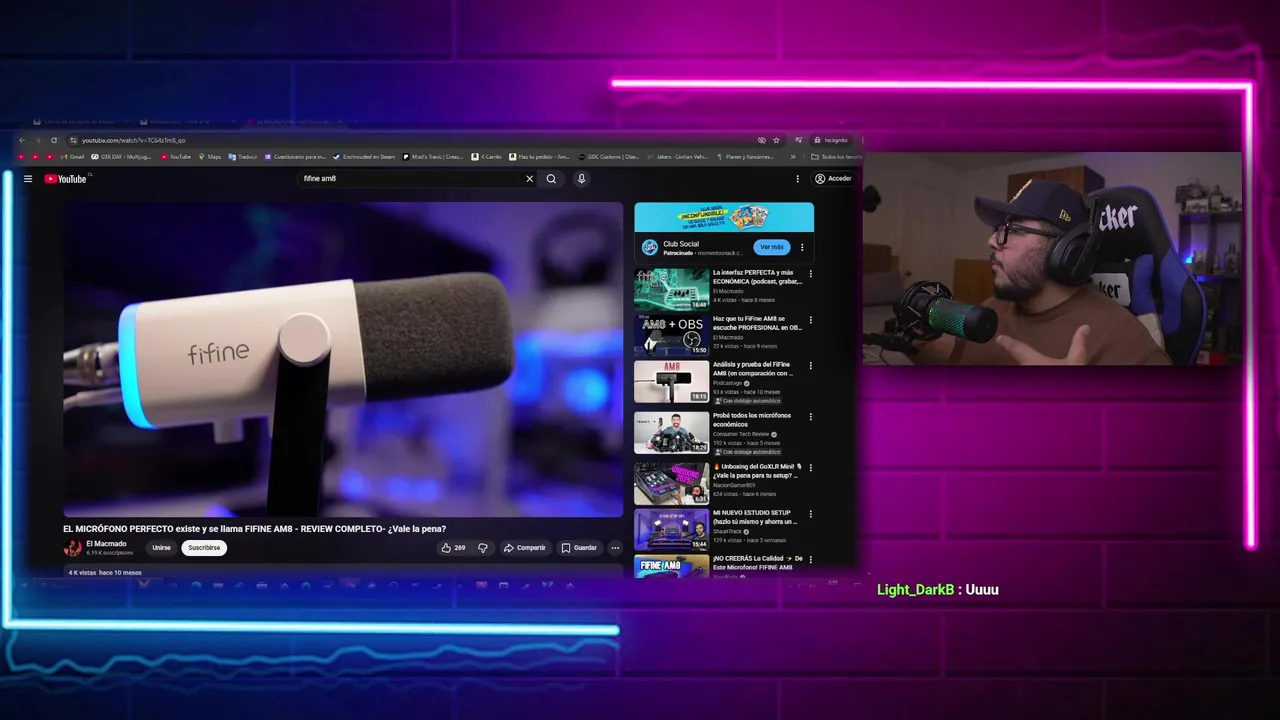
Task: Open the 'El Macmado' channel name link
Action: [x=107, y=544]
